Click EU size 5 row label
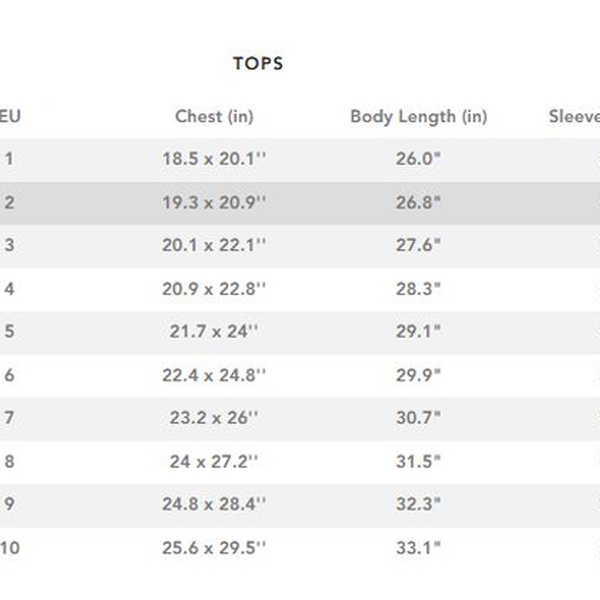 [10, 332]
